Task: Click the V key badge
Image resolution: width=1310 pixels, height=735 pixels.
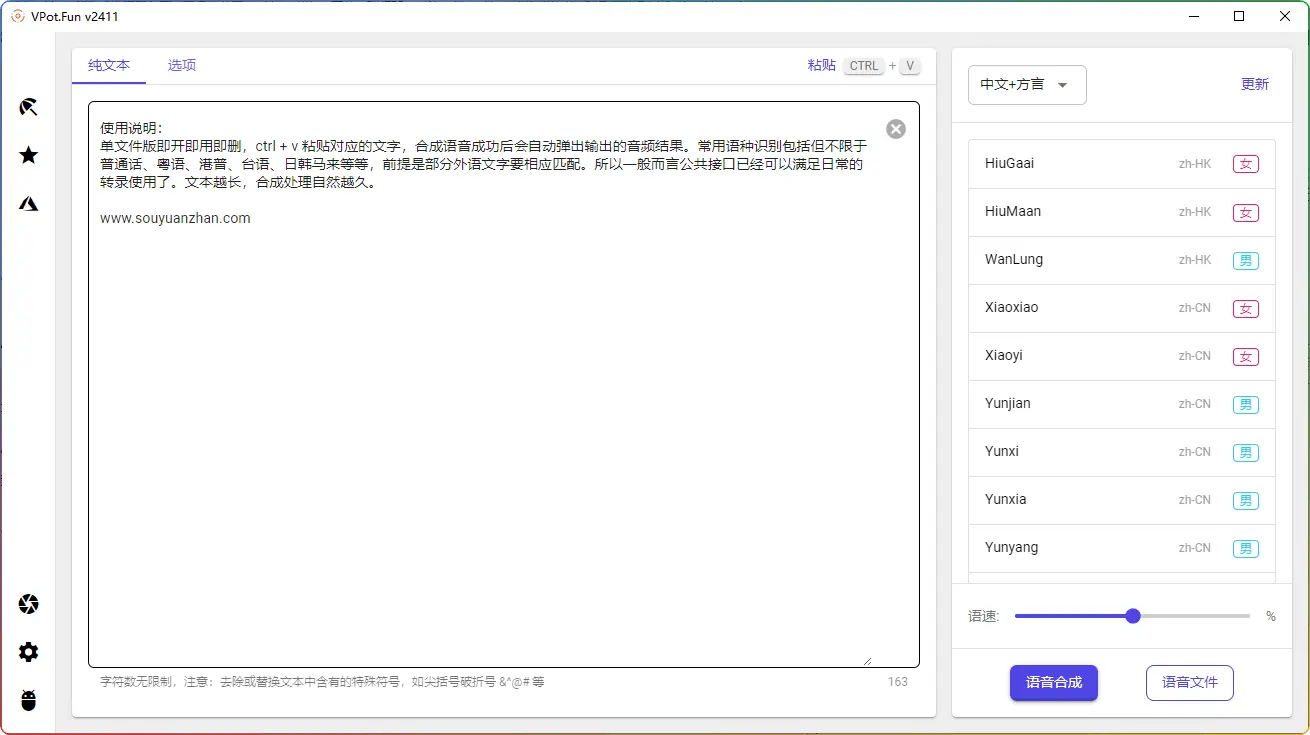Action: 909,66
